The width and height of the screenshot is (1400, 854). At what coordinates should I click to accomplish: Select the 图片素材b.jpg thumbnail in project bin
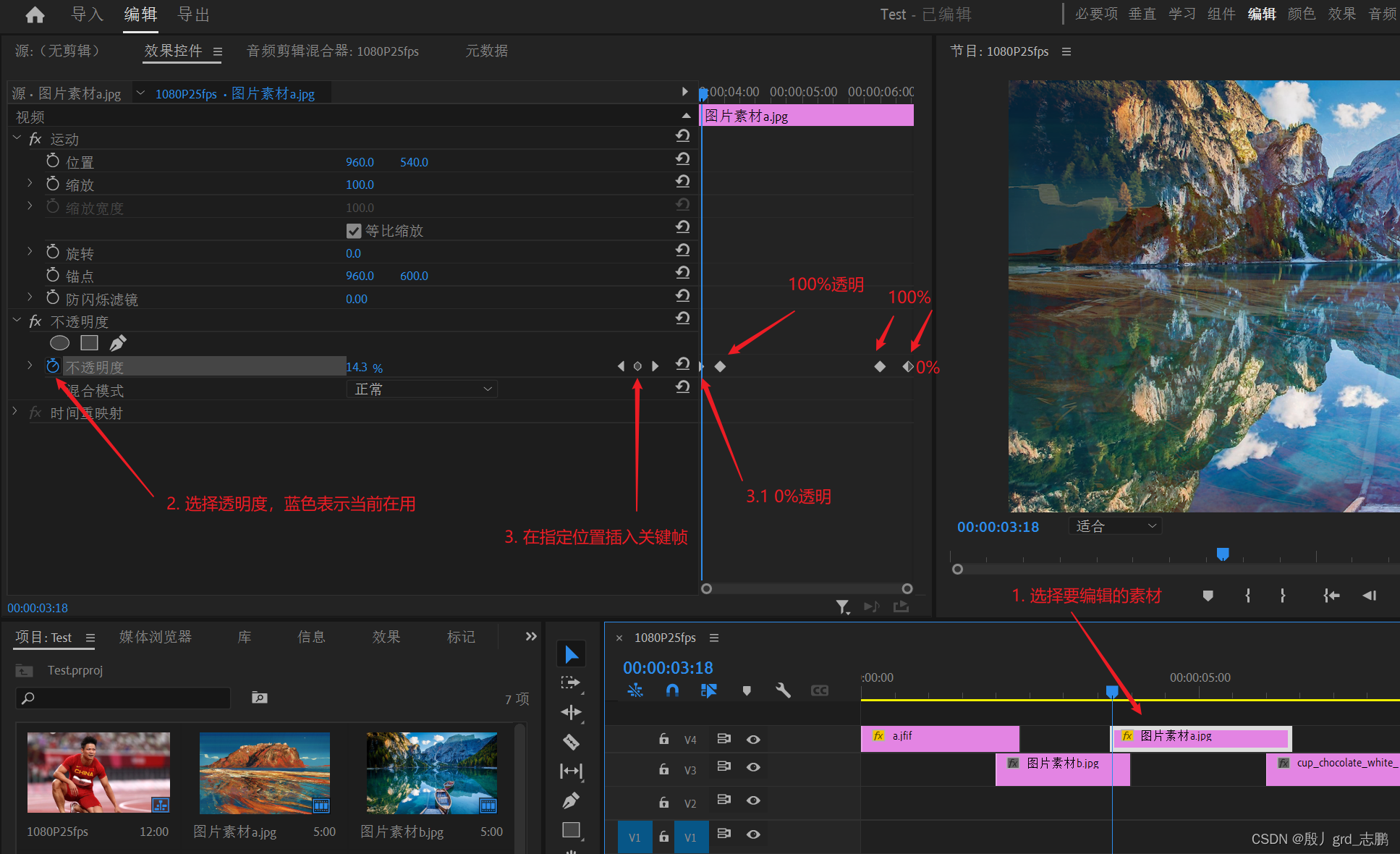[x=432, y=773]
